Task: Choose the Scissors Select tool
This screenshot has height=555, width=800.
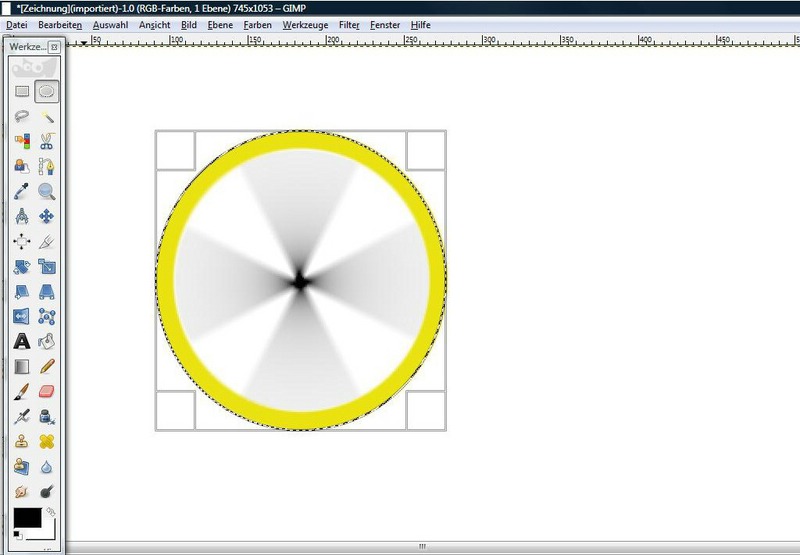Action: 46,141
